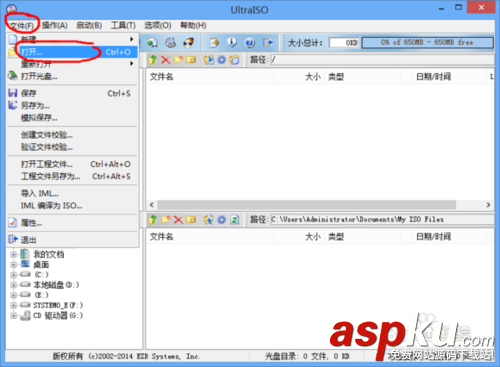Select IML 编译为 ISO... entry
This screenshot has height=367, width=500.
(x=72, y=205)
